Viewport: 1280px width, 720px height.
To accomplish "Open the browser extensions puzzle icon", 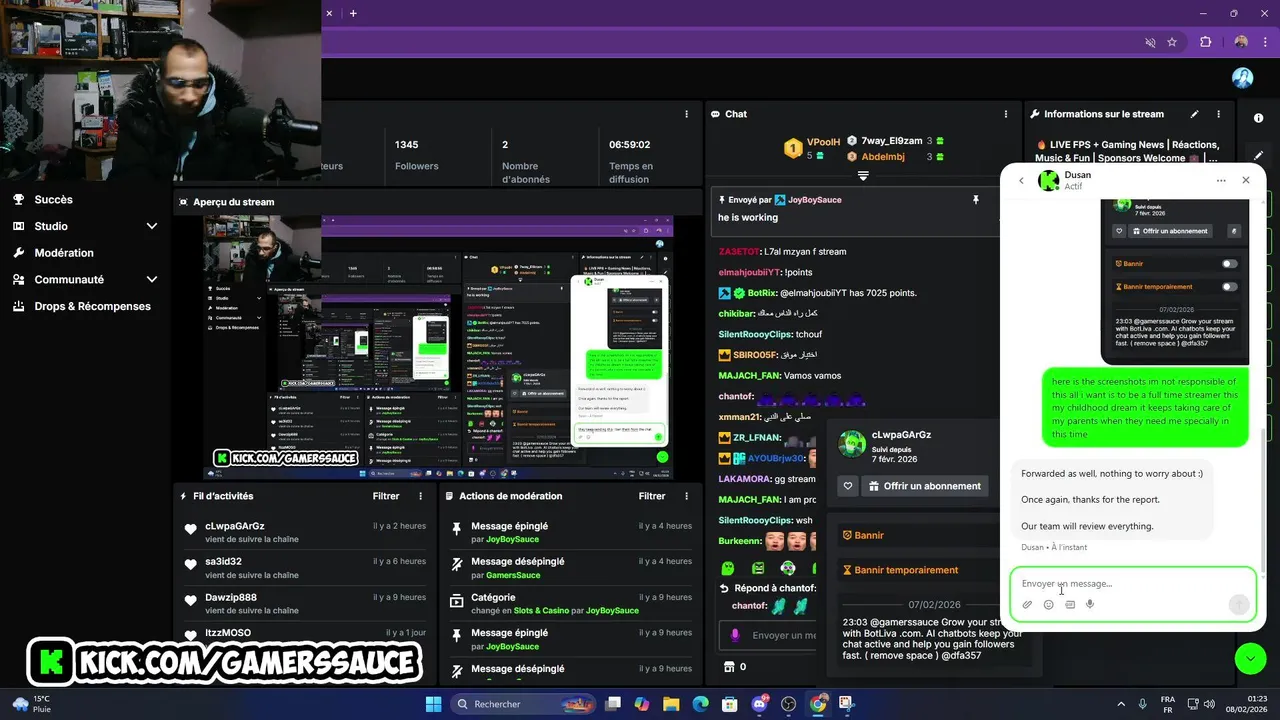I will pyautogui.click(x=1205, y=42).
